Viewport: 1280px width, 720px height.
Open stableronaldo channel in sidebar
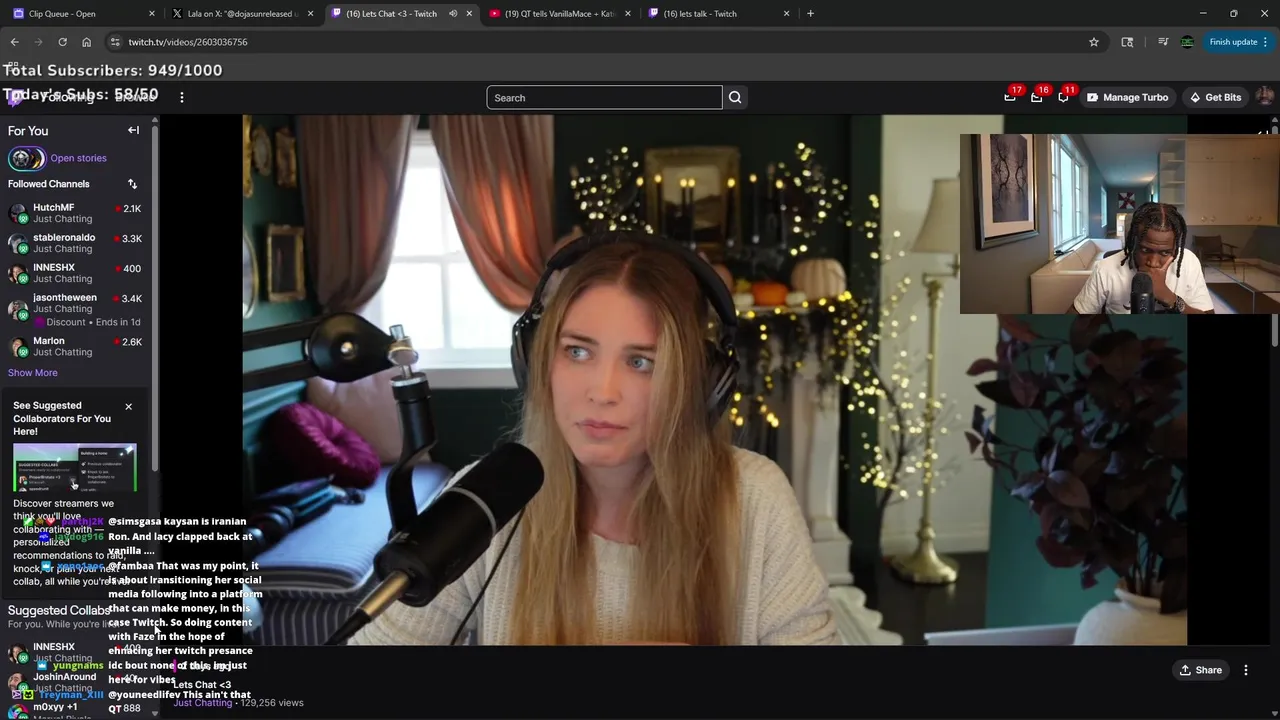[76, 243]
